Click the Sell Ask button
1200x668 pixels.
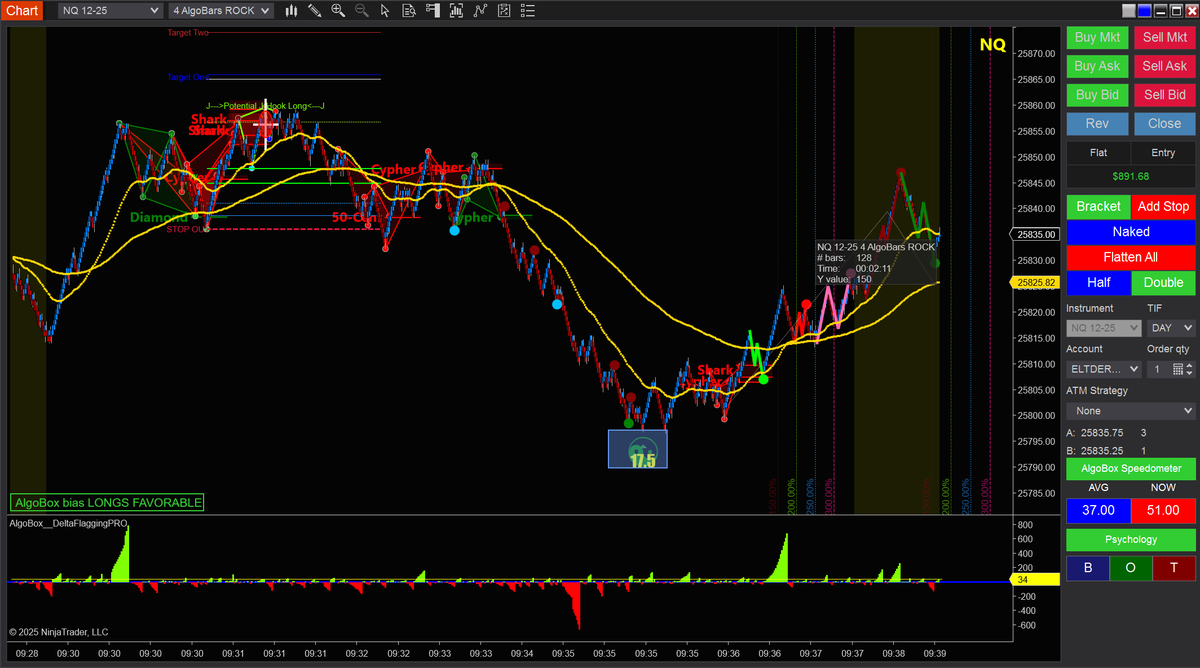point(1164,66)
